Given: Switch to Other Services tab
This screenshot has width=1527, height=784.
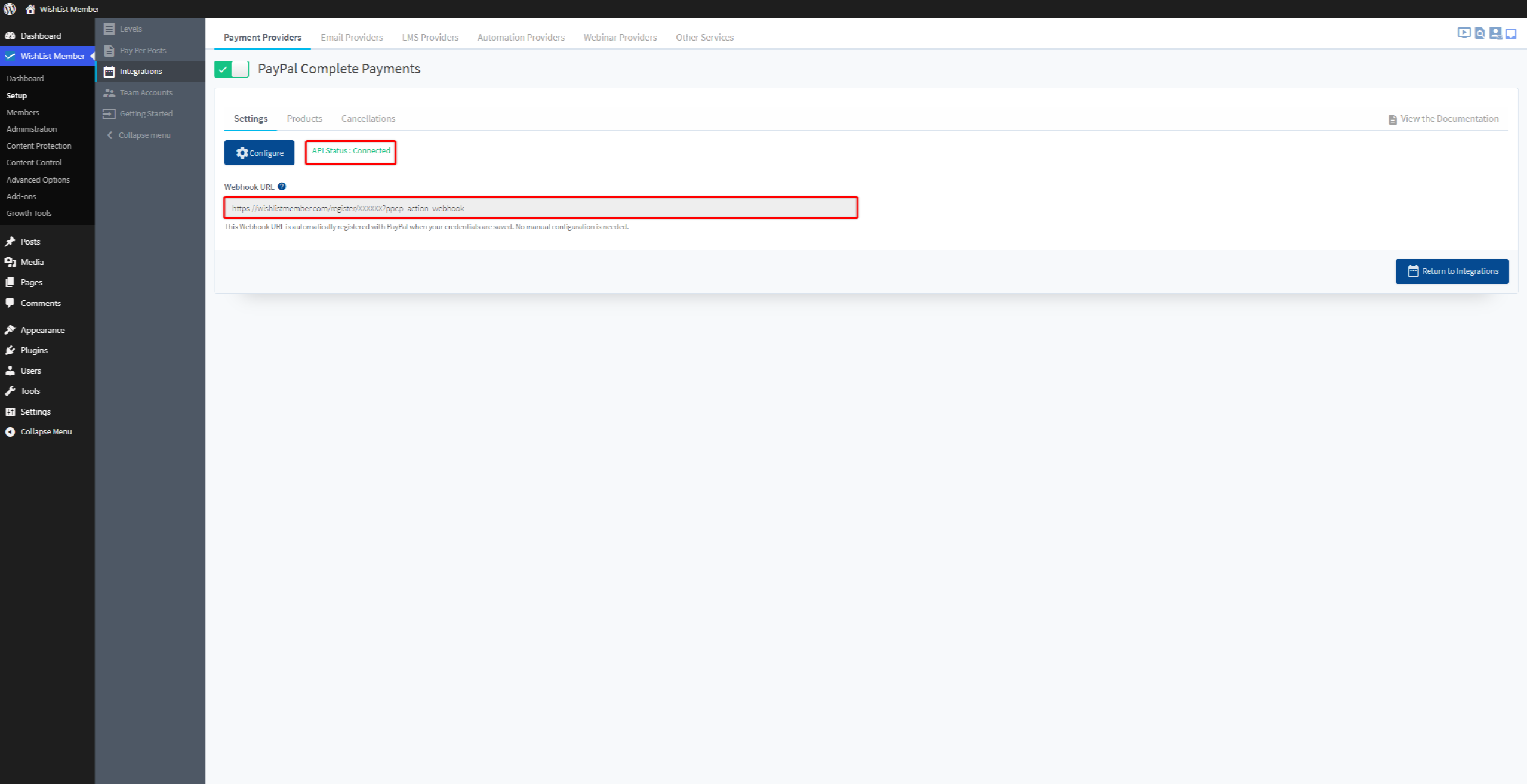Looking at the screenshot, I should [704, 37].
